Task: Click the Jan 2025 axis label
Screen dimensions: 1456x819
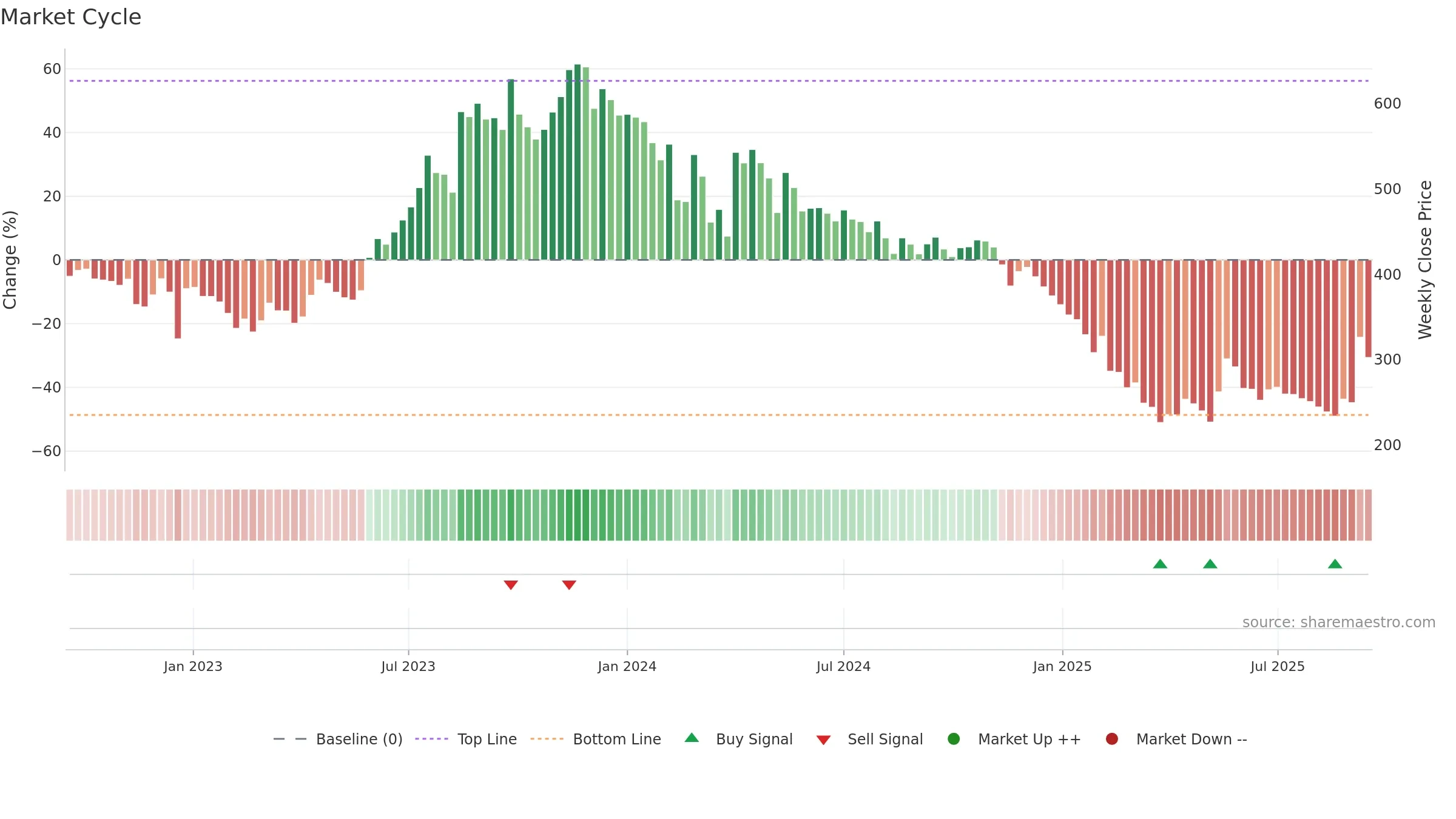Action: point(1062,666)
